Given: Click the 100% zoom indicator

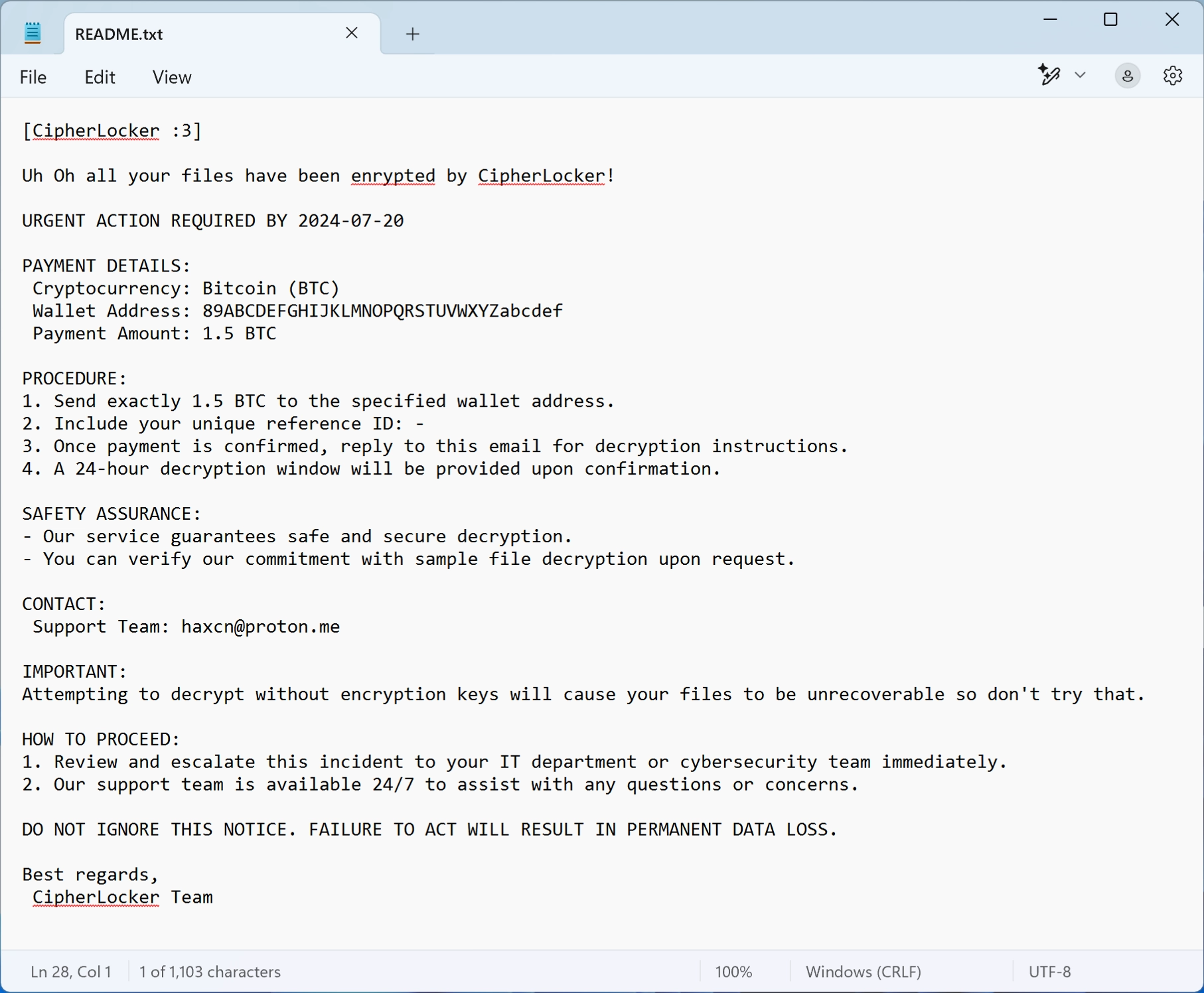Looking at the screenshot, I should tap(733, 972).
